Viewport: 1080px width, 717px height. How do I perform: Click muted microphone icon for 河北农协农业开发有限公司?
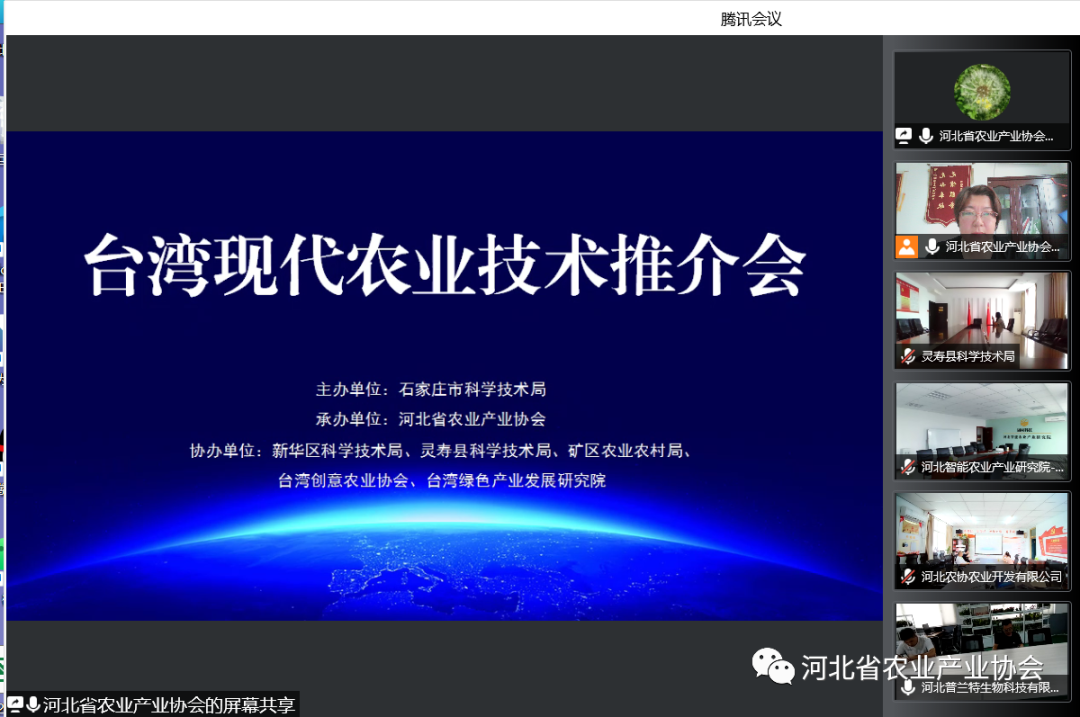(908, 576)
